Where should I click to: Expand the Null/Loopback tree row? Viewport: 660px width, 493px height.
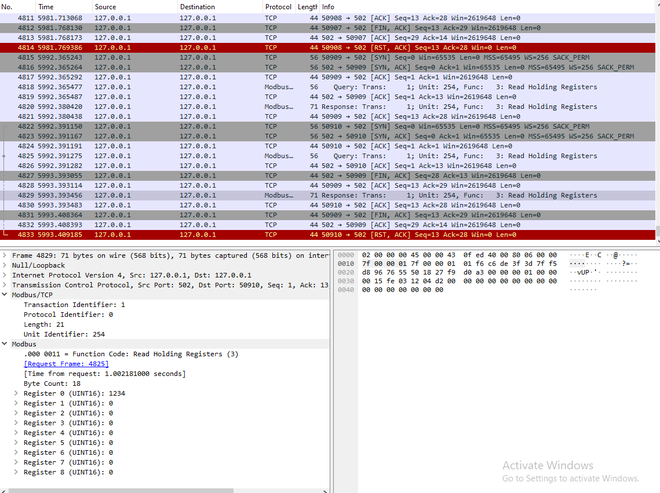(x=5, y=265)
